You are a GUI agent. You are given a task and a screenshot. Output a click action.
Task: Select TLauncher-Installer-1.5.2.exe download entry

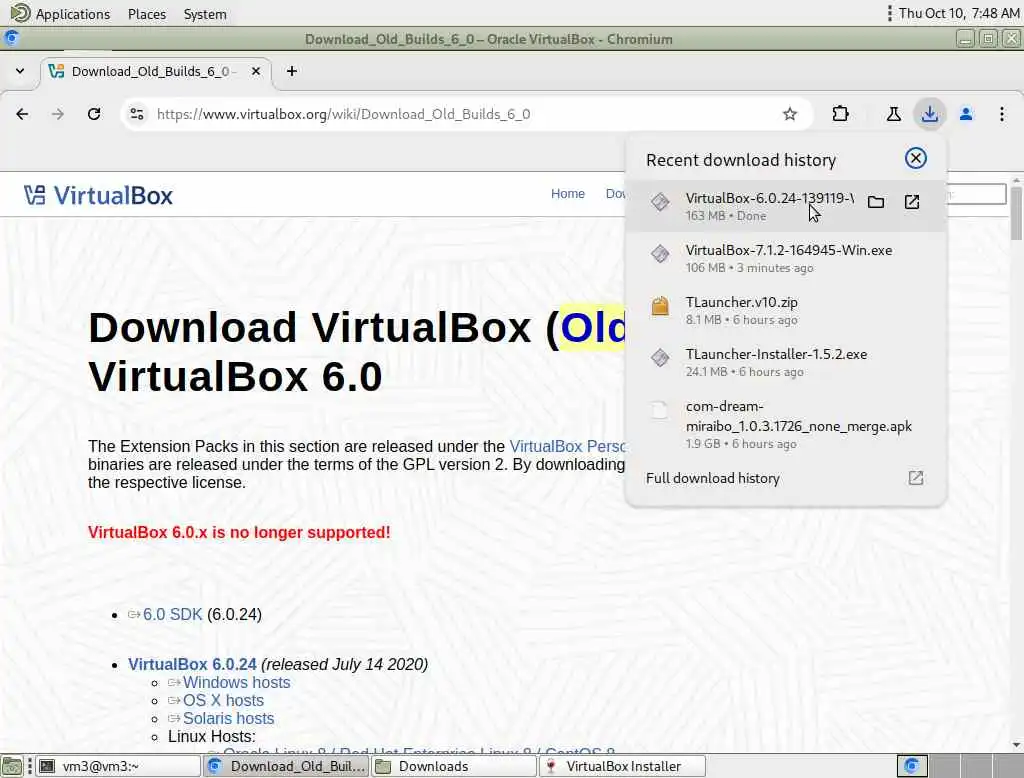point(785,362)
